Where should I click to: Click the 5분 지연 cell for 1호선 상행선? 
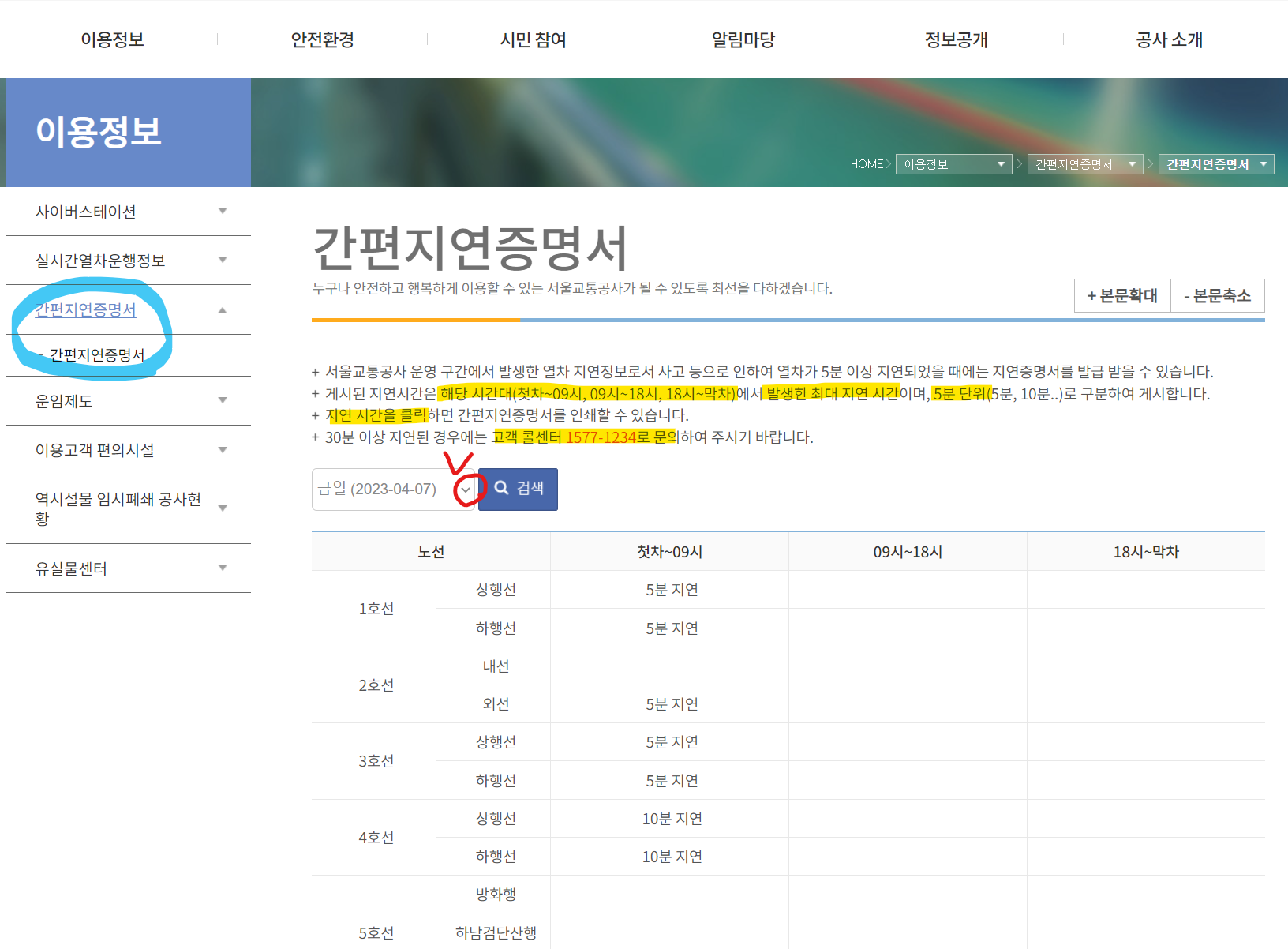pos(669,589)
